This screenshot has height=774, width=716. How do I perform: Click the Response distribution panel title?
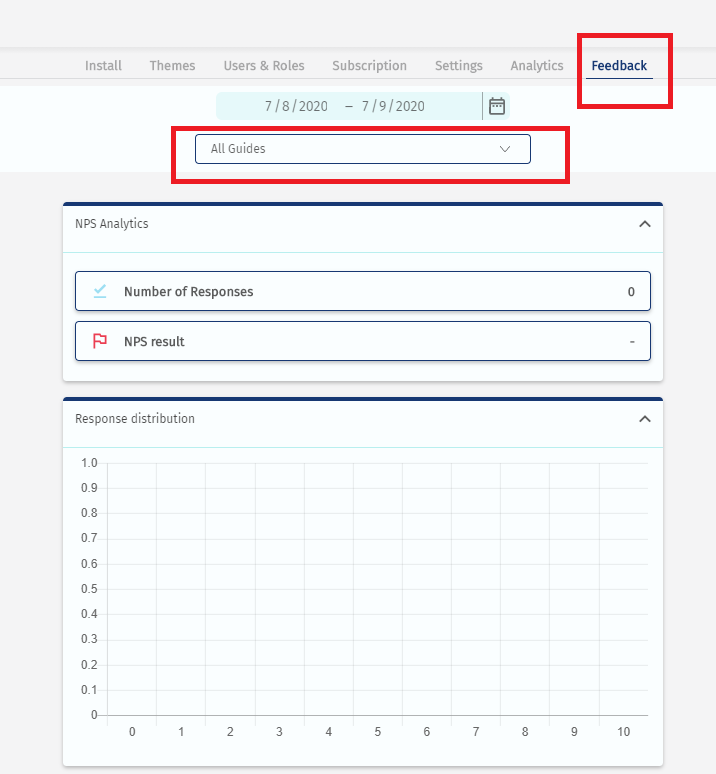pyautogui.click(x=135, y=419)
